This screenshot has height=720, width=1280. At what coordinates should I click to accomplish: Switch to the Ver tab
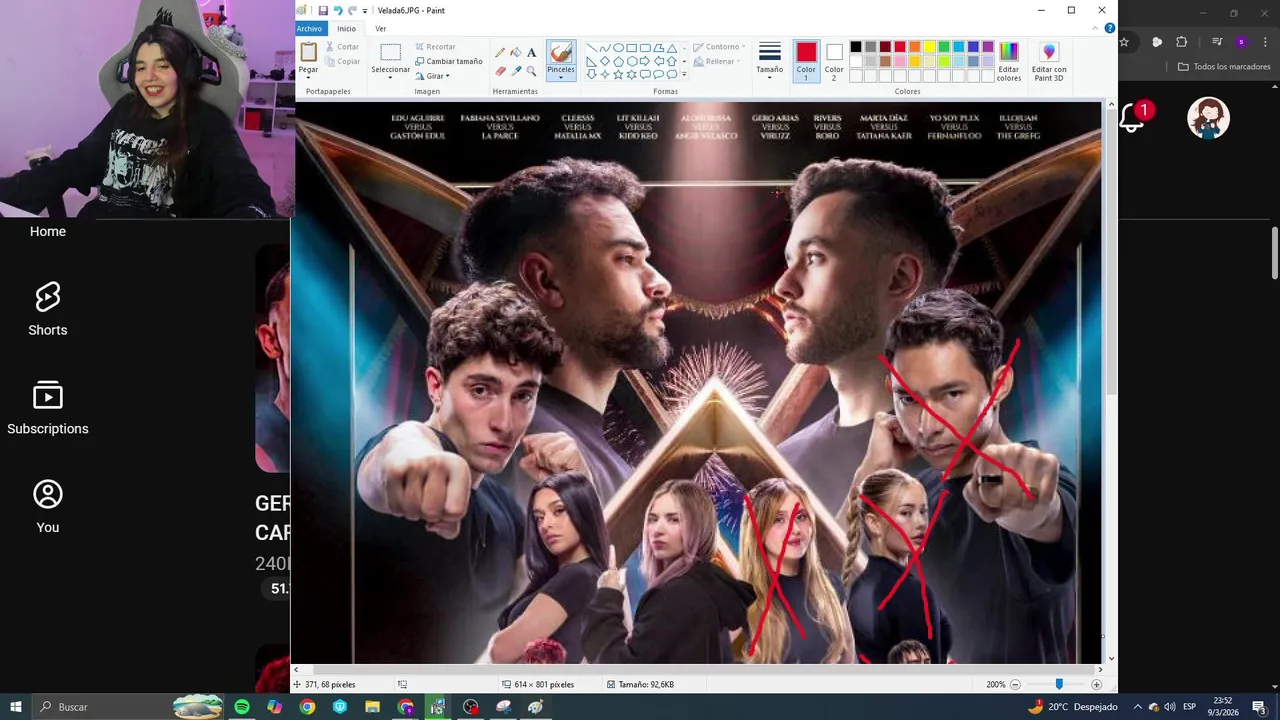[x=380, y=29]
